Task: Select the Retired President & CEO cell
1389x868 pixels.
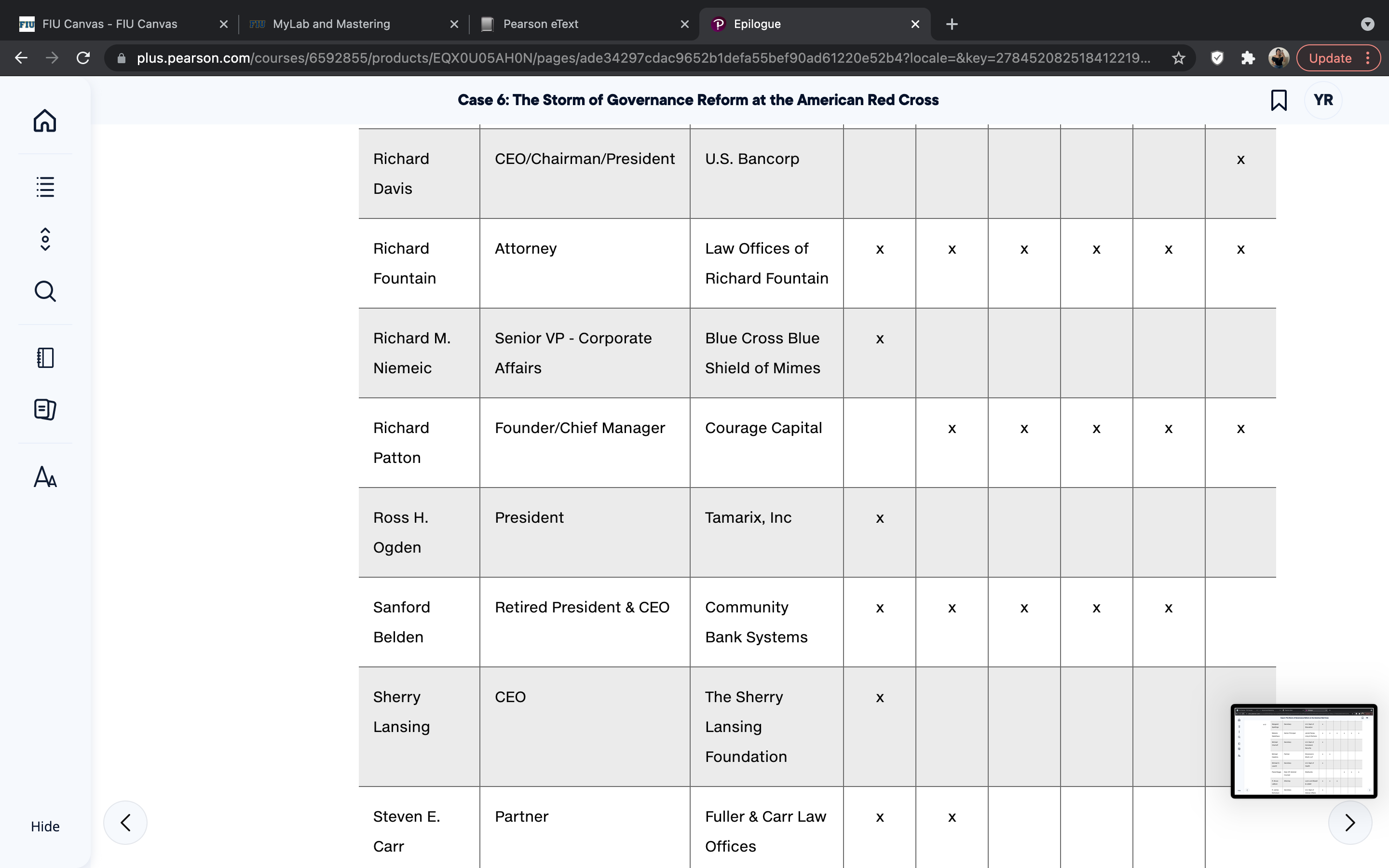Action: (585, 622)
